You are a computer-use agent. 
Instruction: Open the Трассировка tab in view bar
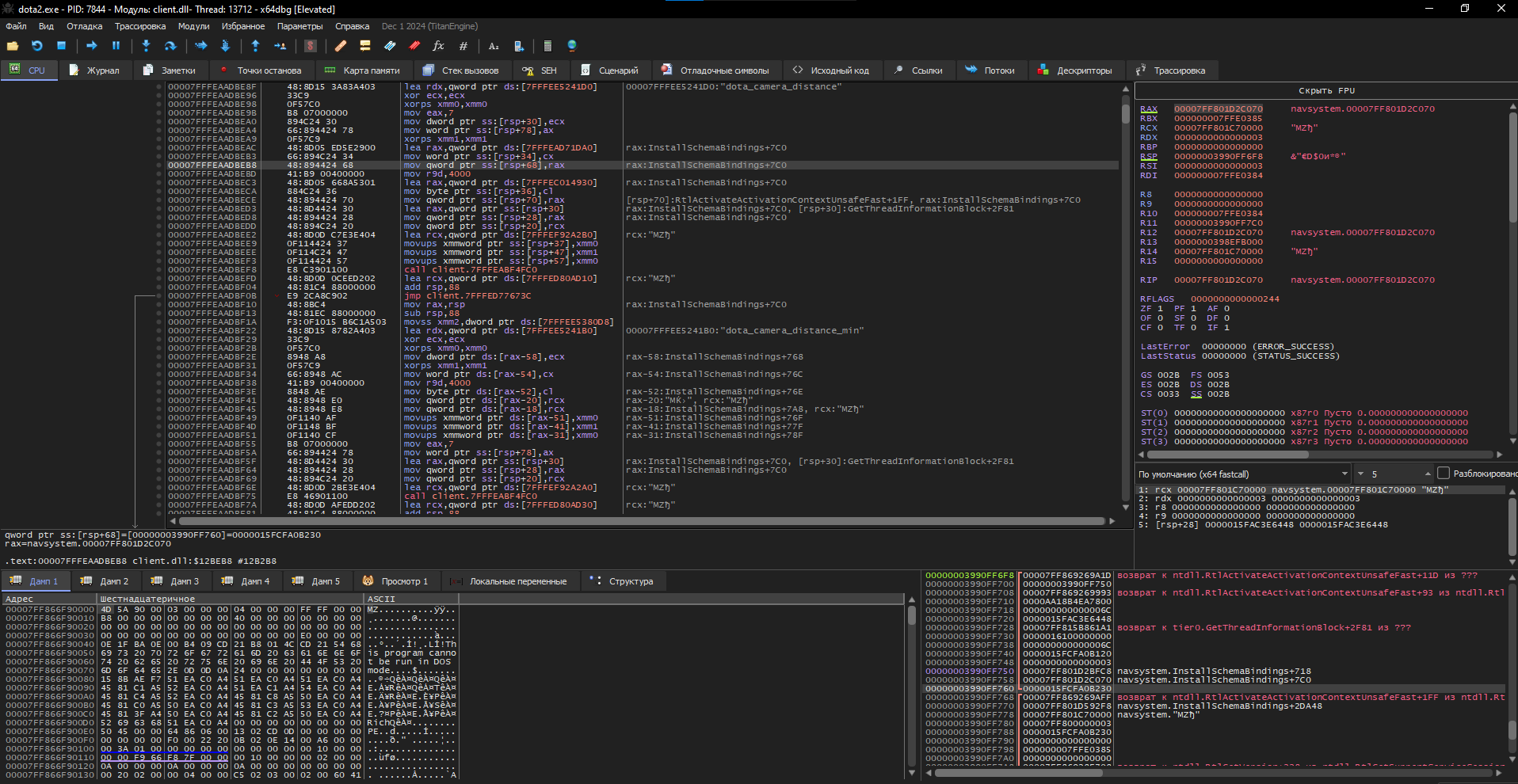coord(1172,70)
